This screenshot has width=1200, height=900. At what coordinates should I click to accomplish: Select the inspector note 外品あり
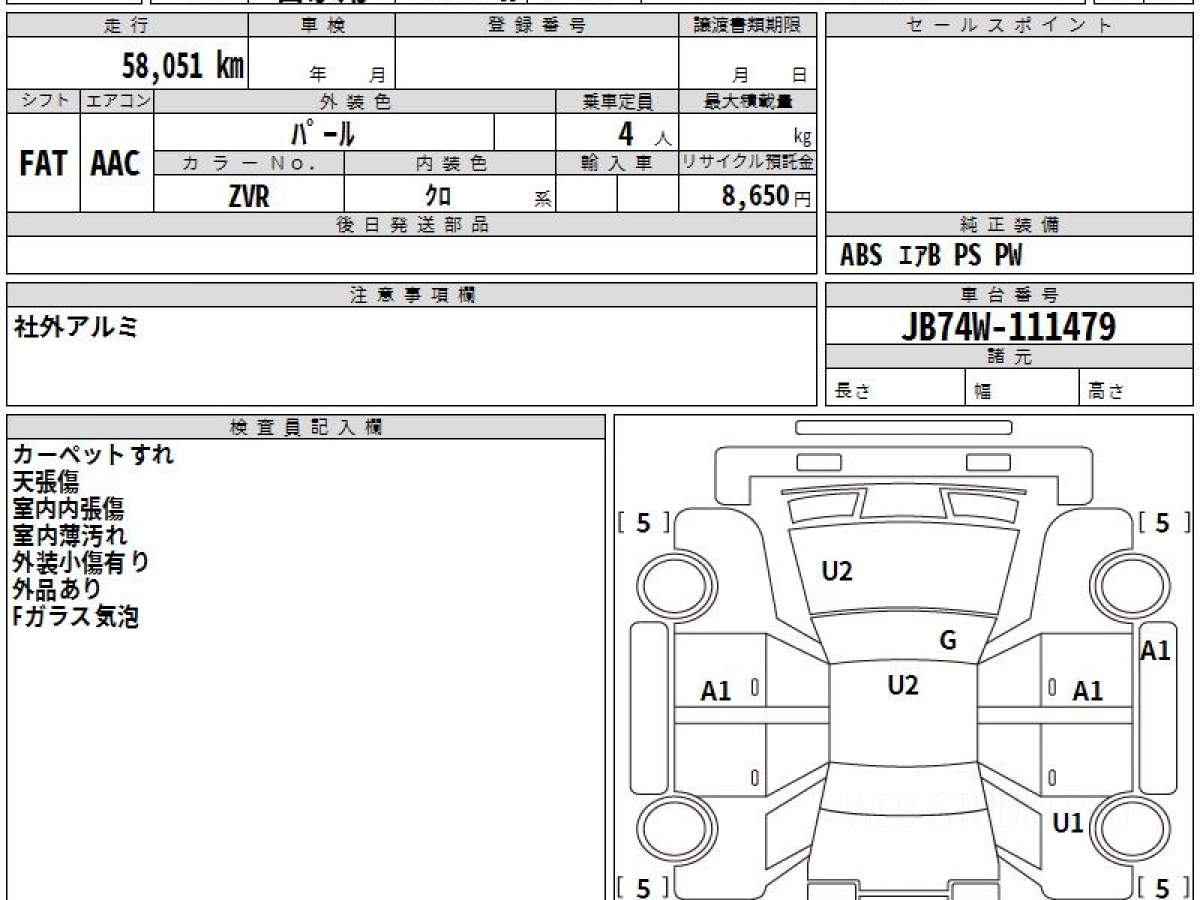pos(57,590)
